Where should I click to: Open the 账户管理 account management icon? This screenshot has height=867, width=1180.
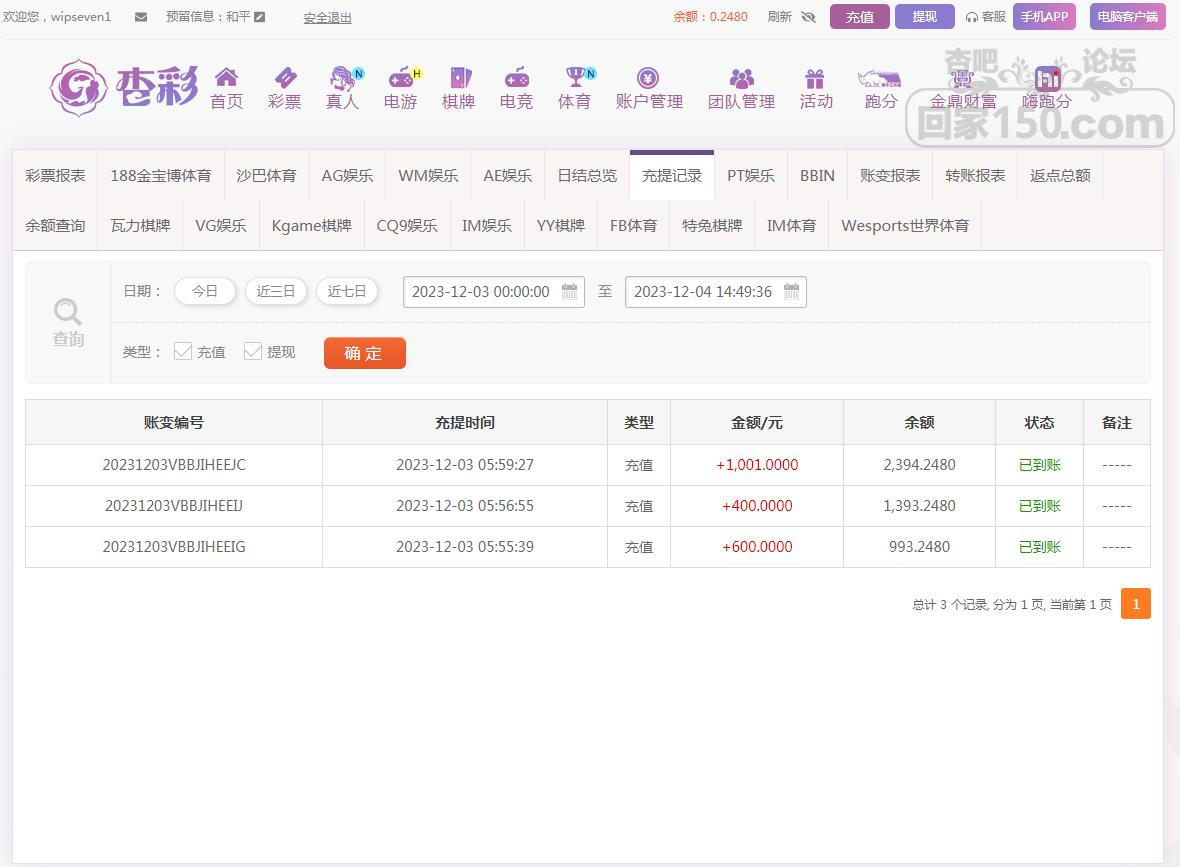point(648,78)
